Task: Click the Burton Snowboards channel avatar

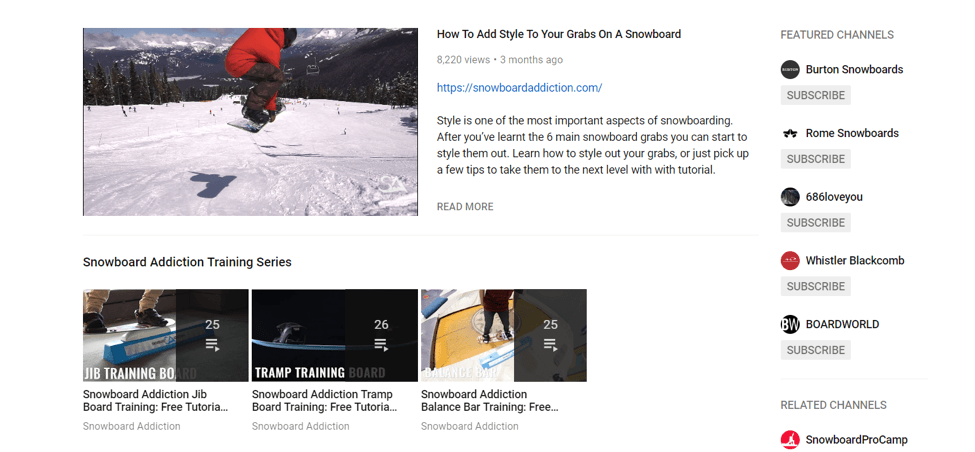Action: pos(790,70)
